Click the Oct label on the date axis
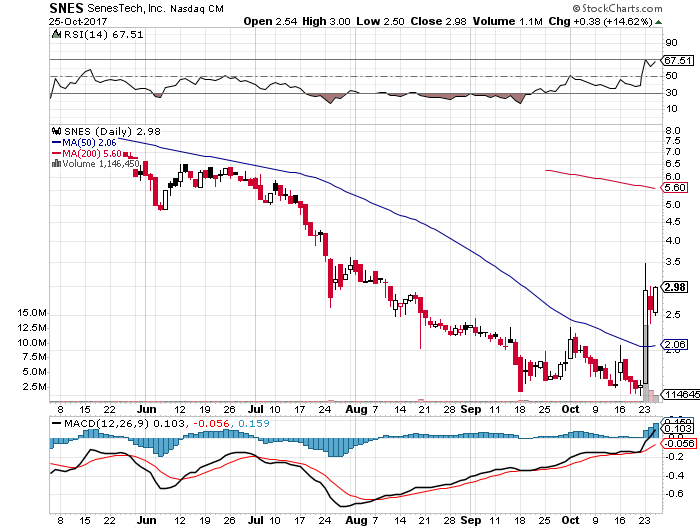Viewport: 700px width, 528px height. (567, 408)
